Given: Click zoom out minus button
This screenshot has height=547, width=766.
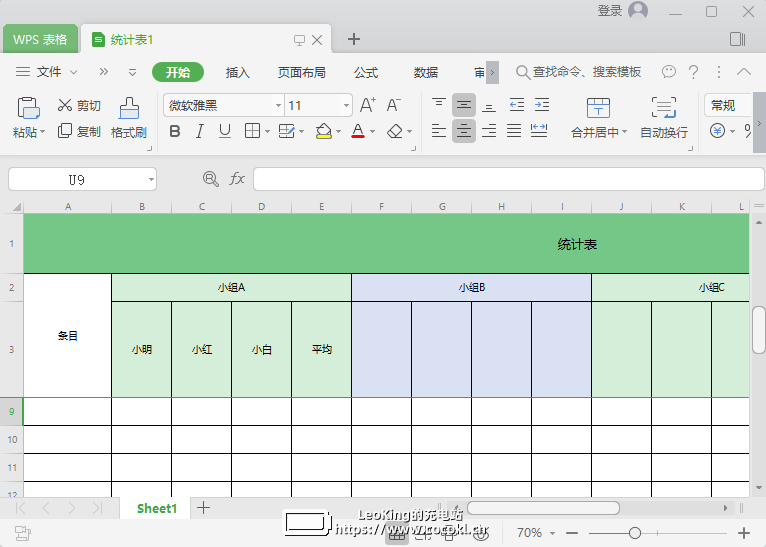Looking at the screenshot, I should tap(572, 533).
